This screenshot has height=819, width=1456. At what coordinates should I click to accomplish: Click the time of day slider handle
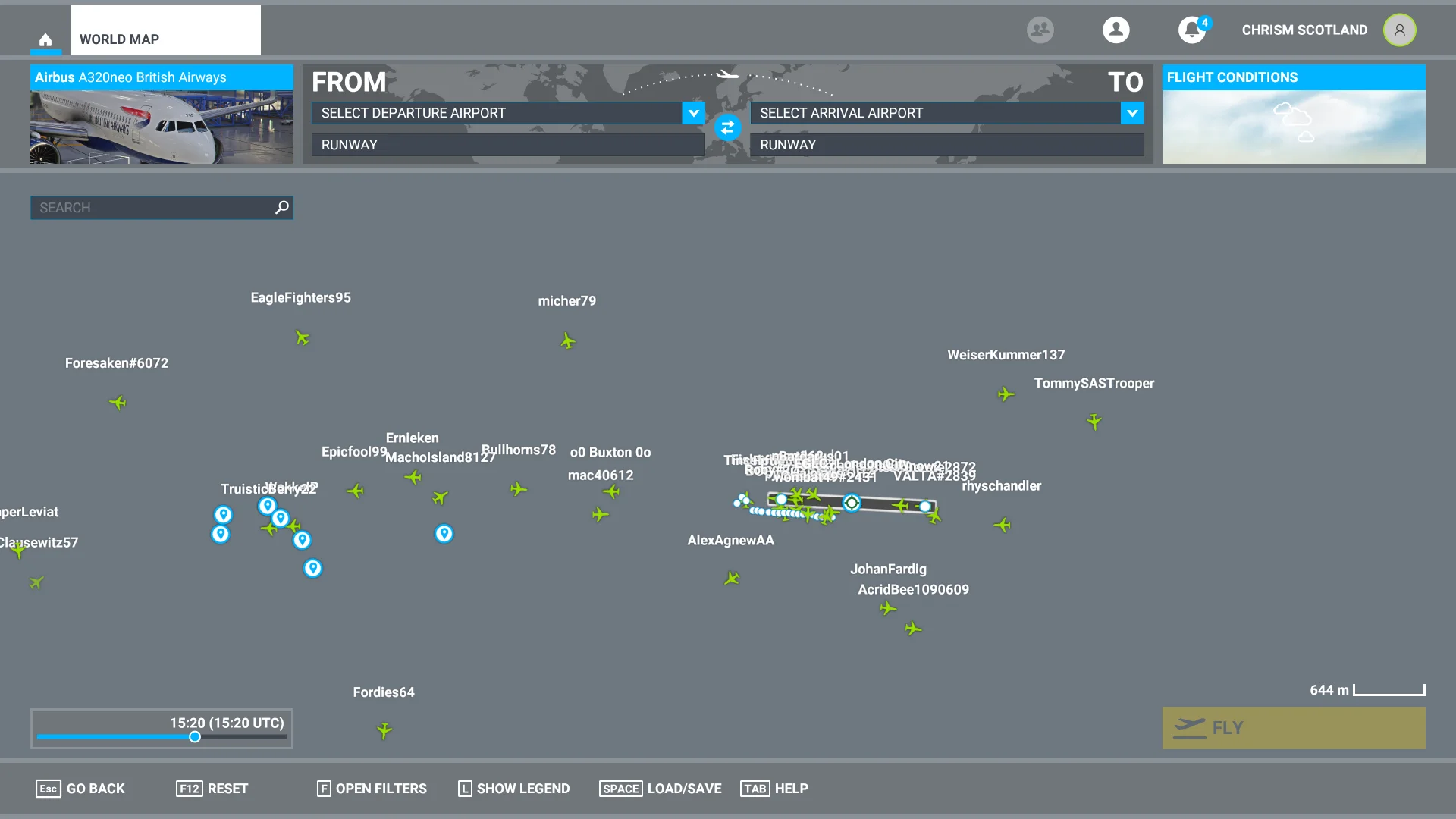coord(195,737)
